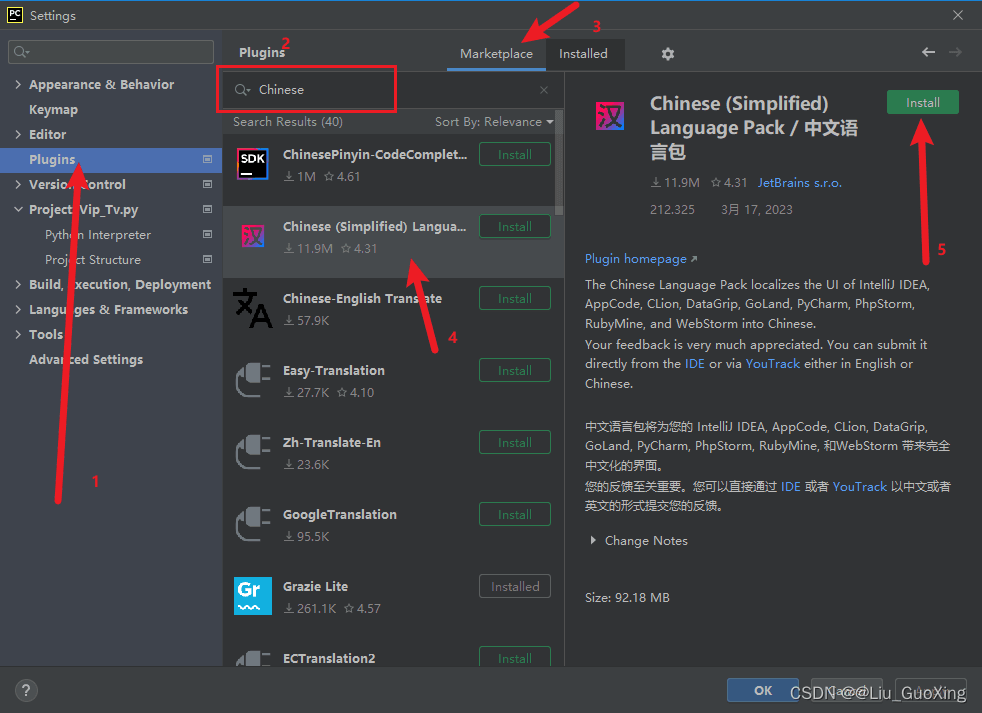Open Advanced Settings page

(86, 360)
